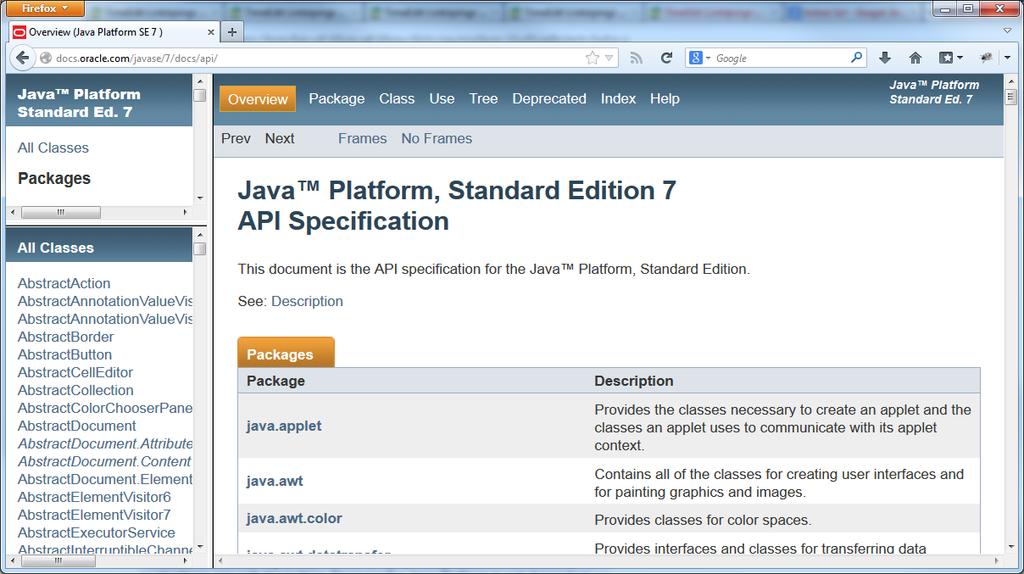Select the Overview navigation tab
The image size is (1024, 574).
click(x=257, y=99)
